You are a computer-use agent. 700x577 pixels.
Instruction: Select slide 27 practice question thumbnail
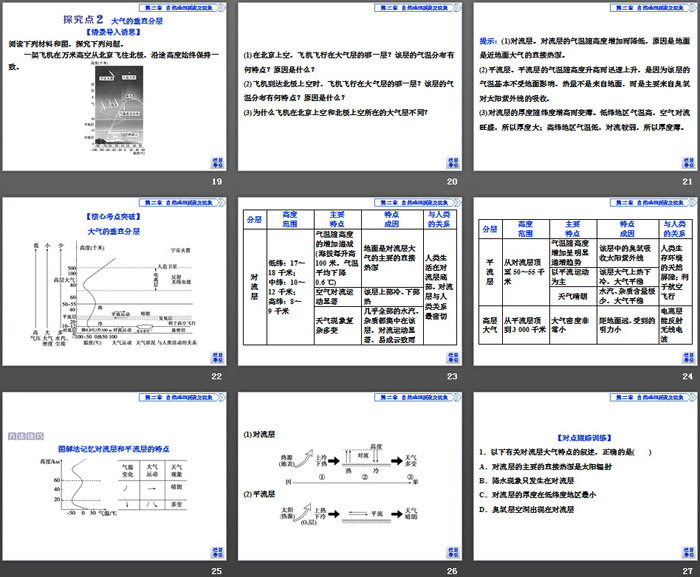[585, 476]
